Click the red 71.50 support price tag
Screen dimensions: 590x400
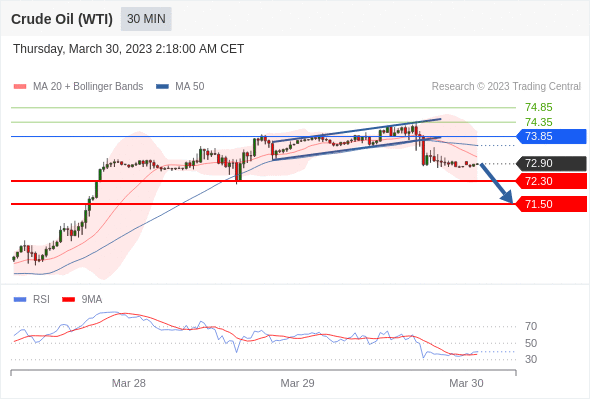[551, 204]
